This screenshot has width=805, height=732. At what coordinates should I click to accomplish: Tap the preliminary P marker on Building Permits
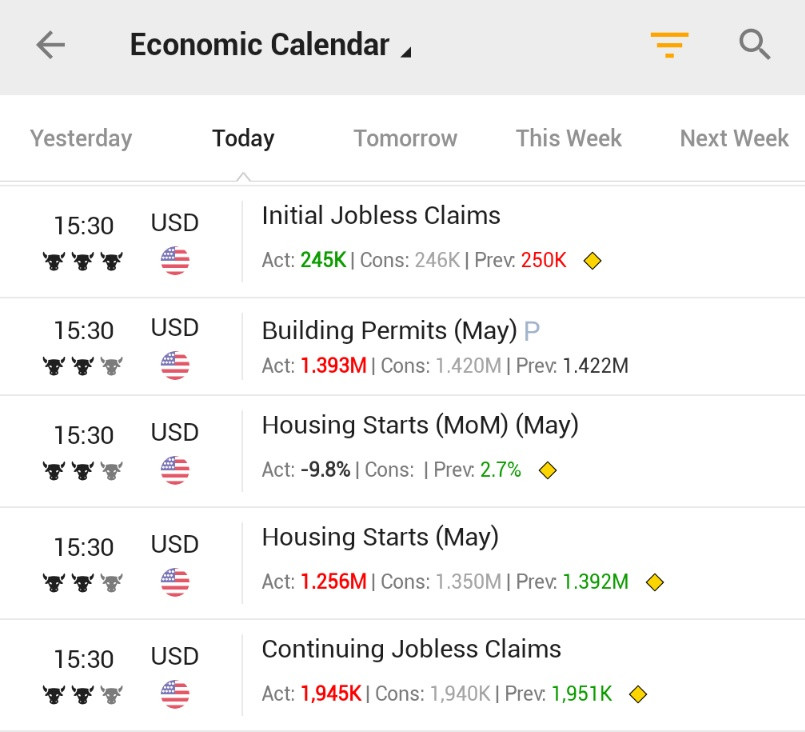[x=531, y=331]
